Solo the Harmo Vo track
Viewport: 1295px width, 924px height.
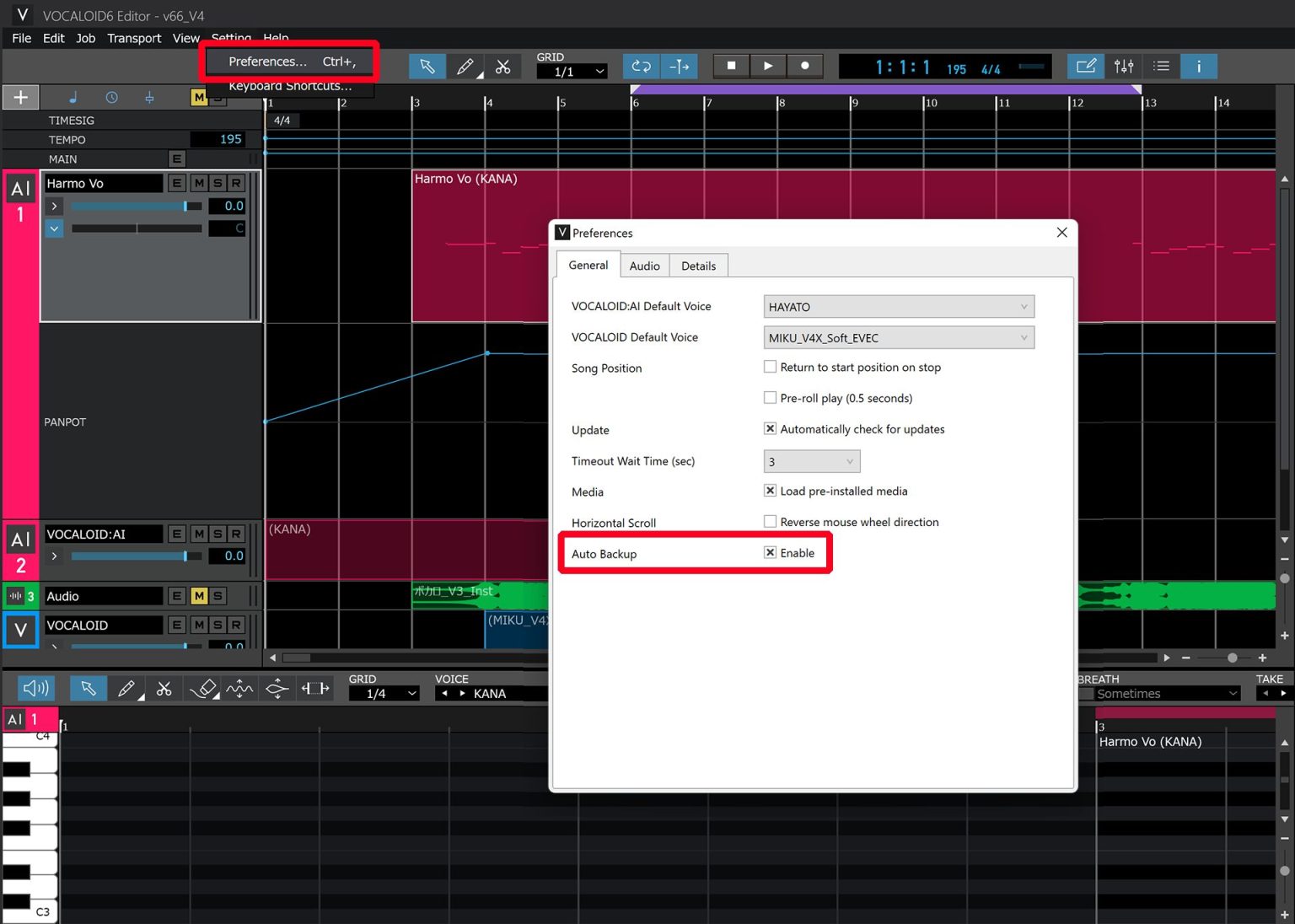[x=218, y=183]
